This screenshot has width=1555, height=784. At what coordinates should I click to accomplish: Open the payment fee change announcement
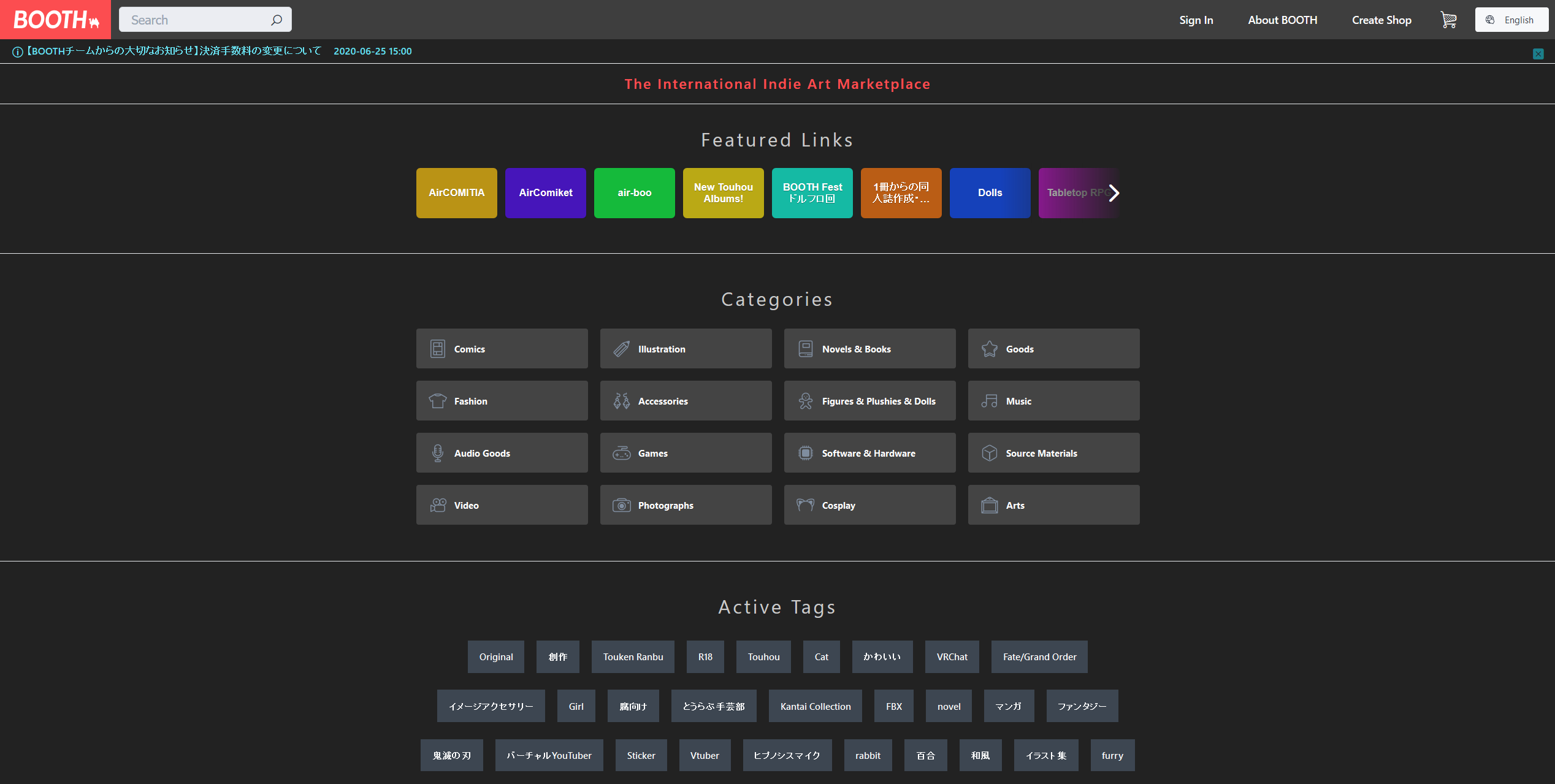[174, 51]
